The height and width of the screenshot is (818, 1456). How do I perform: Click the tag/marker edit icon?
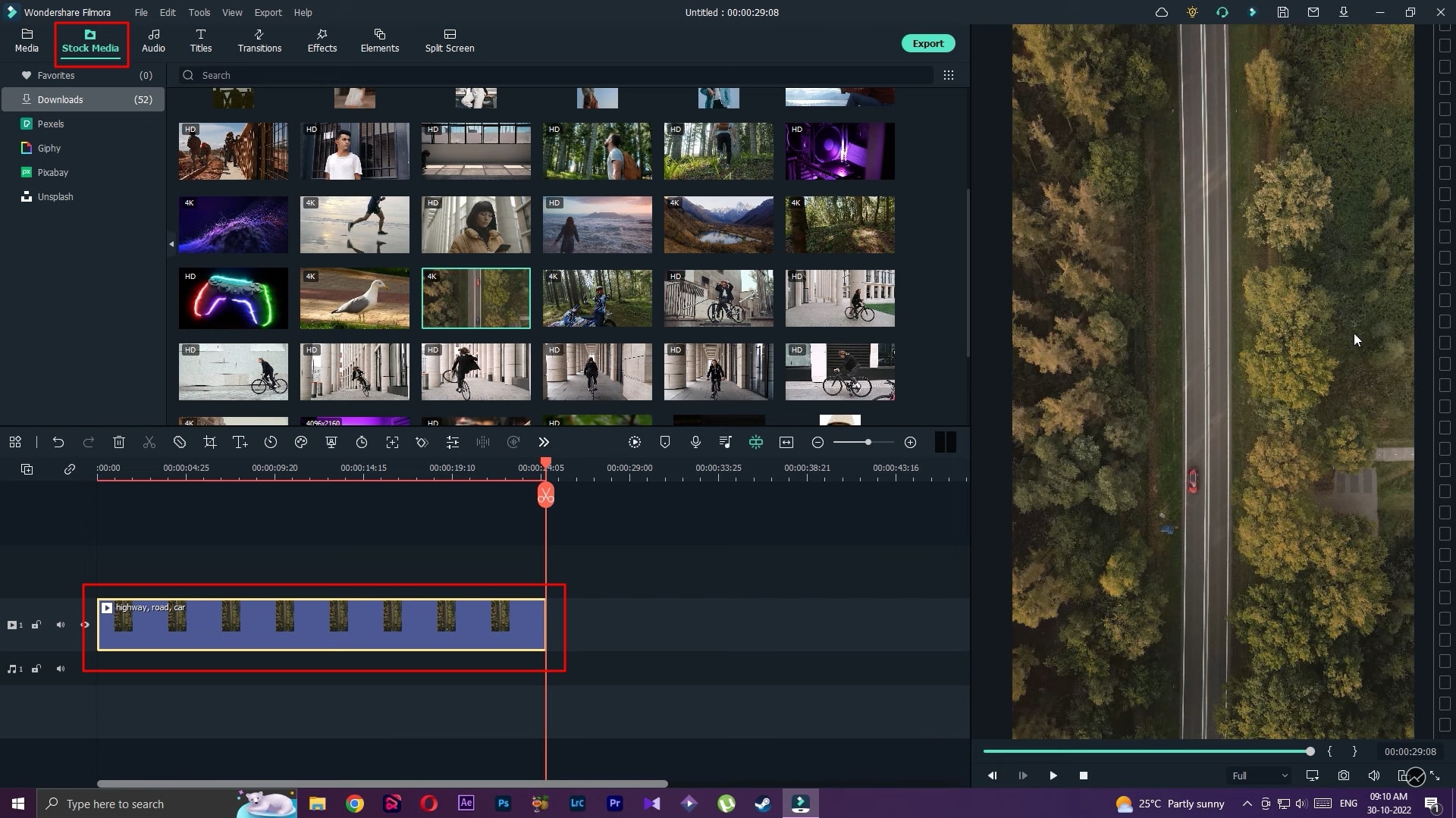point(180,442)
